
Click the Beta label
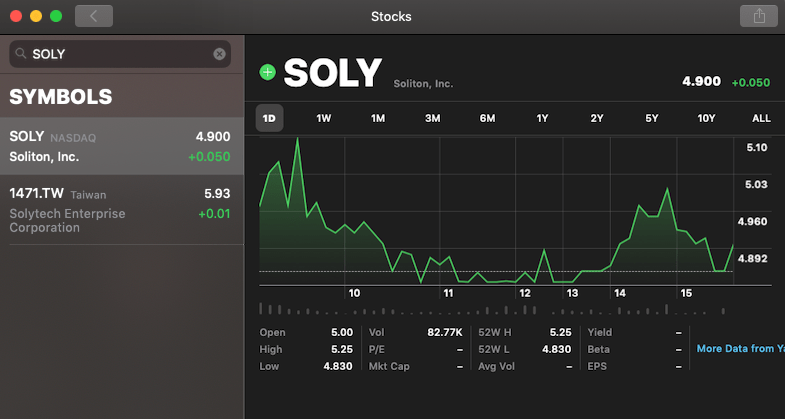click(x=598, y=349)
